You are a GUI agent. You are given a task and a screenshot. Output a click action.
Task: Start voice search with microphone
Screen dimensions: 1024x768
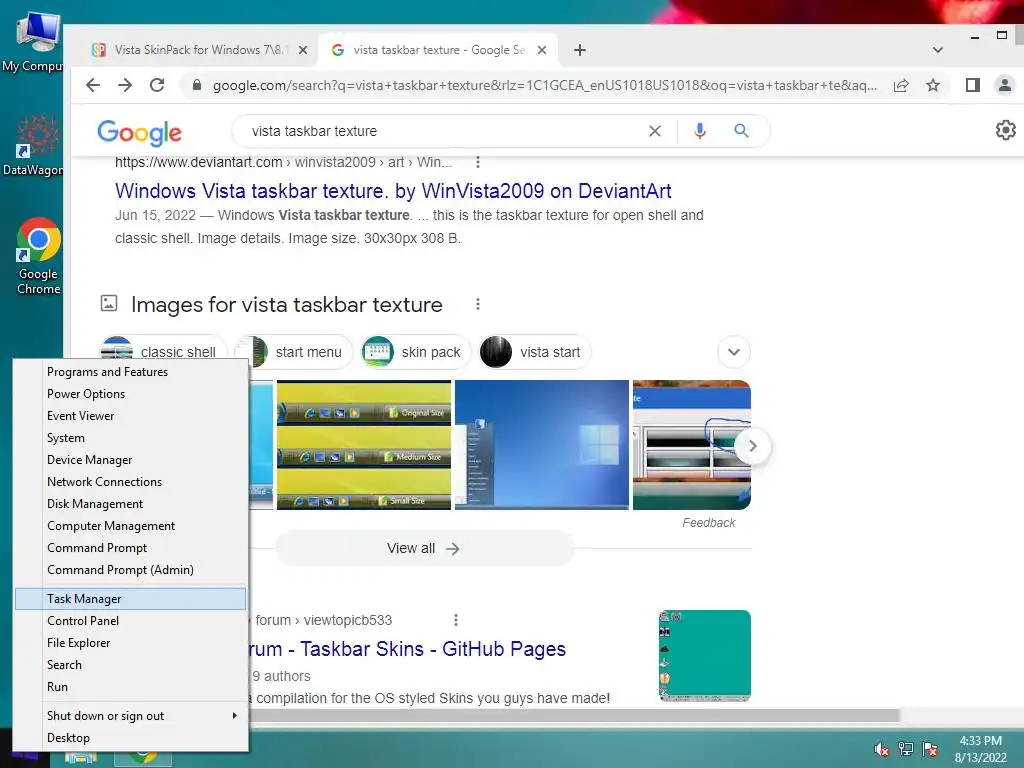coord(699,131)
